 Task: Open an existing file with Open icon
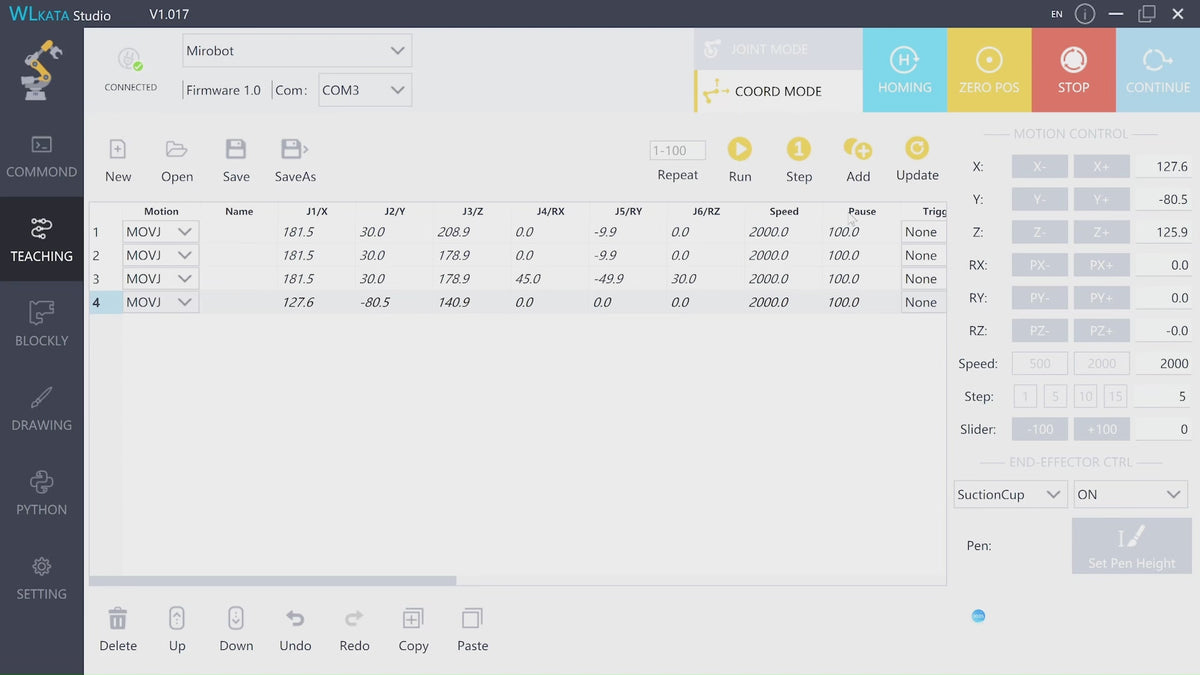pos(177,150)
